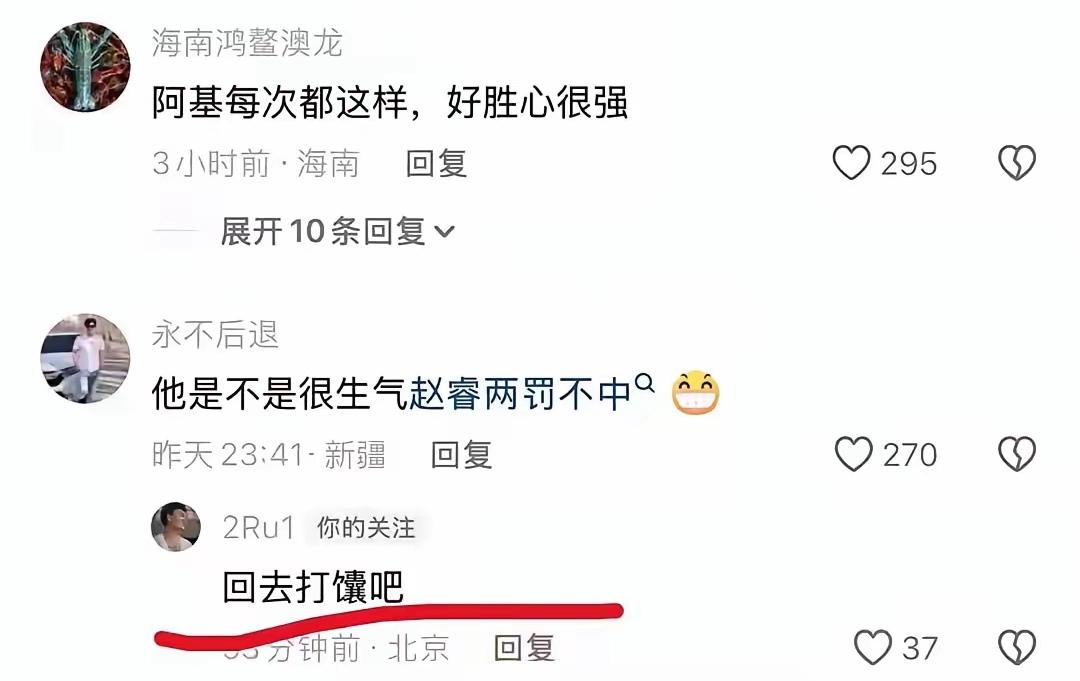Open 2Ru1's small profile avatar
Screen dimensions: 1080x681
tap(176, 527)
